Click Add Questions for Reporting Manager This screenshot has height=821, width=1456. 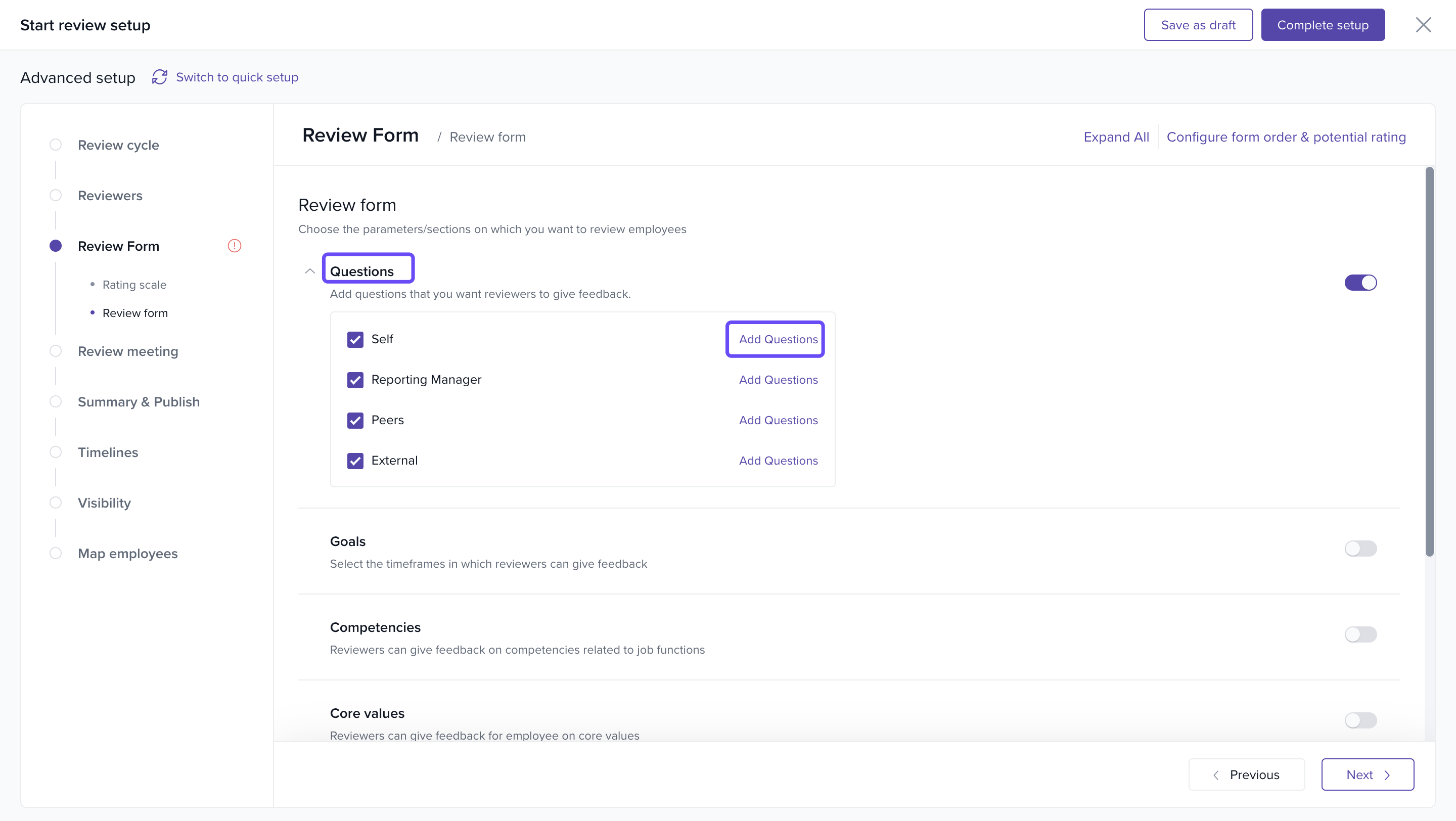pos(778,380)
